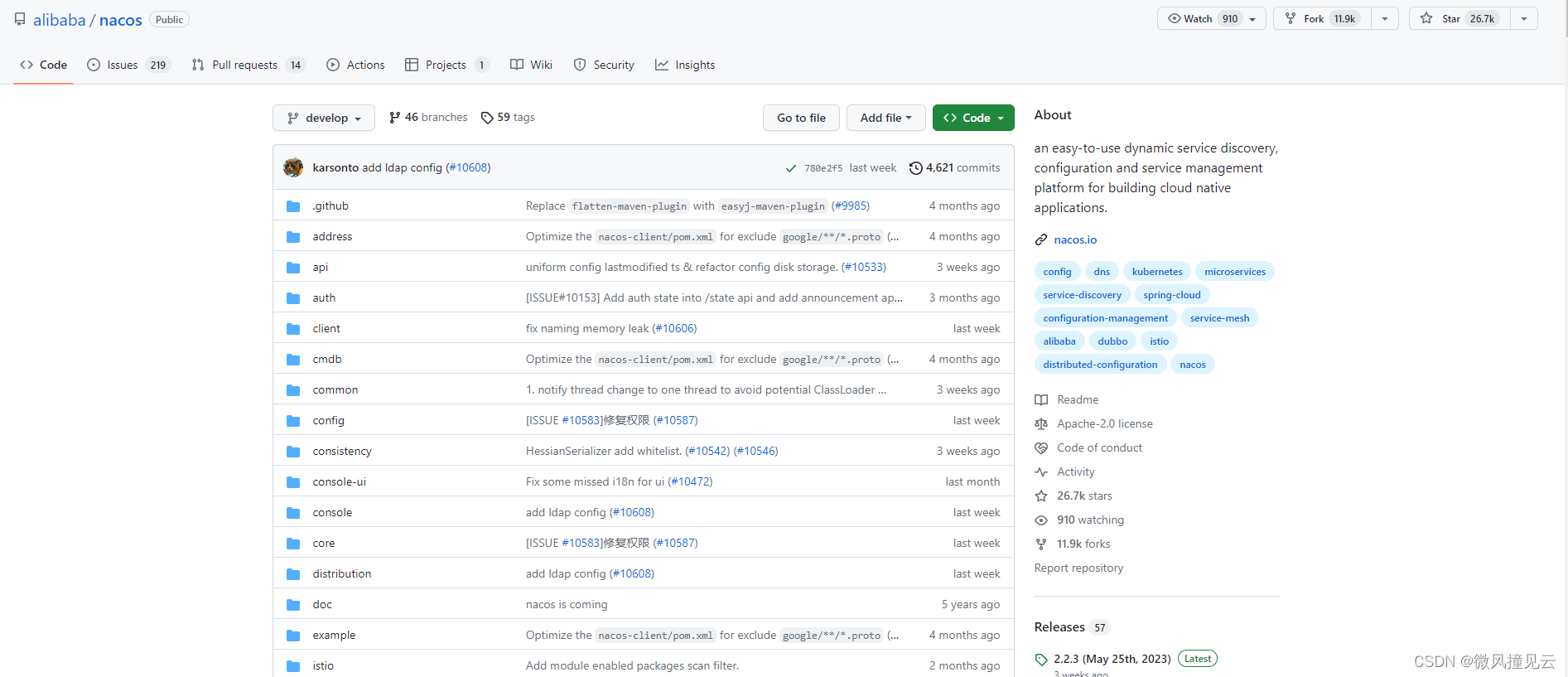1568x677 pixels.
Task: Click the console-ui folder icon
Action: [293, 482]
